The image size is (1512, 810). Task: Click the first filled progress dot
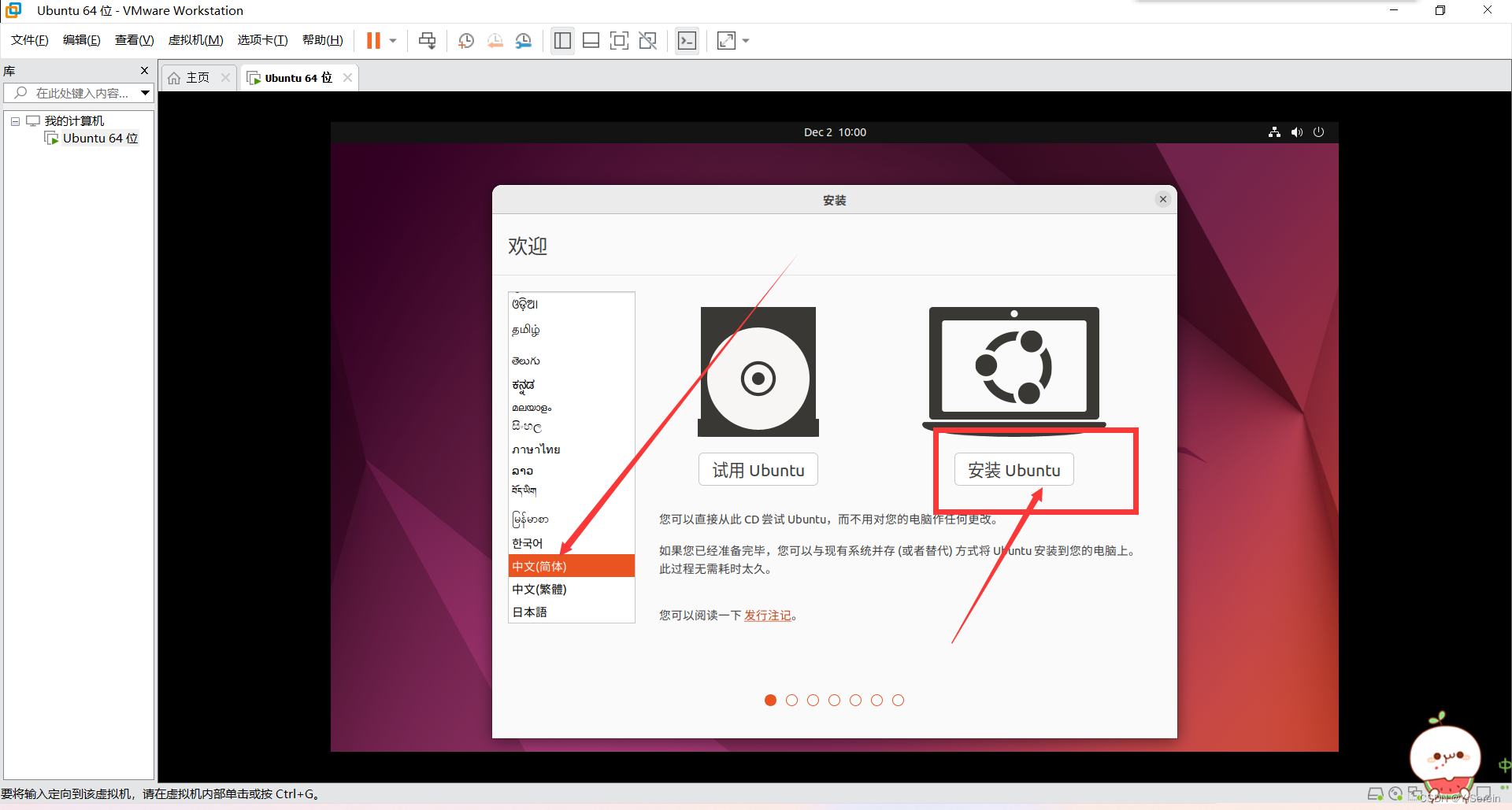(x=770, y=700)
